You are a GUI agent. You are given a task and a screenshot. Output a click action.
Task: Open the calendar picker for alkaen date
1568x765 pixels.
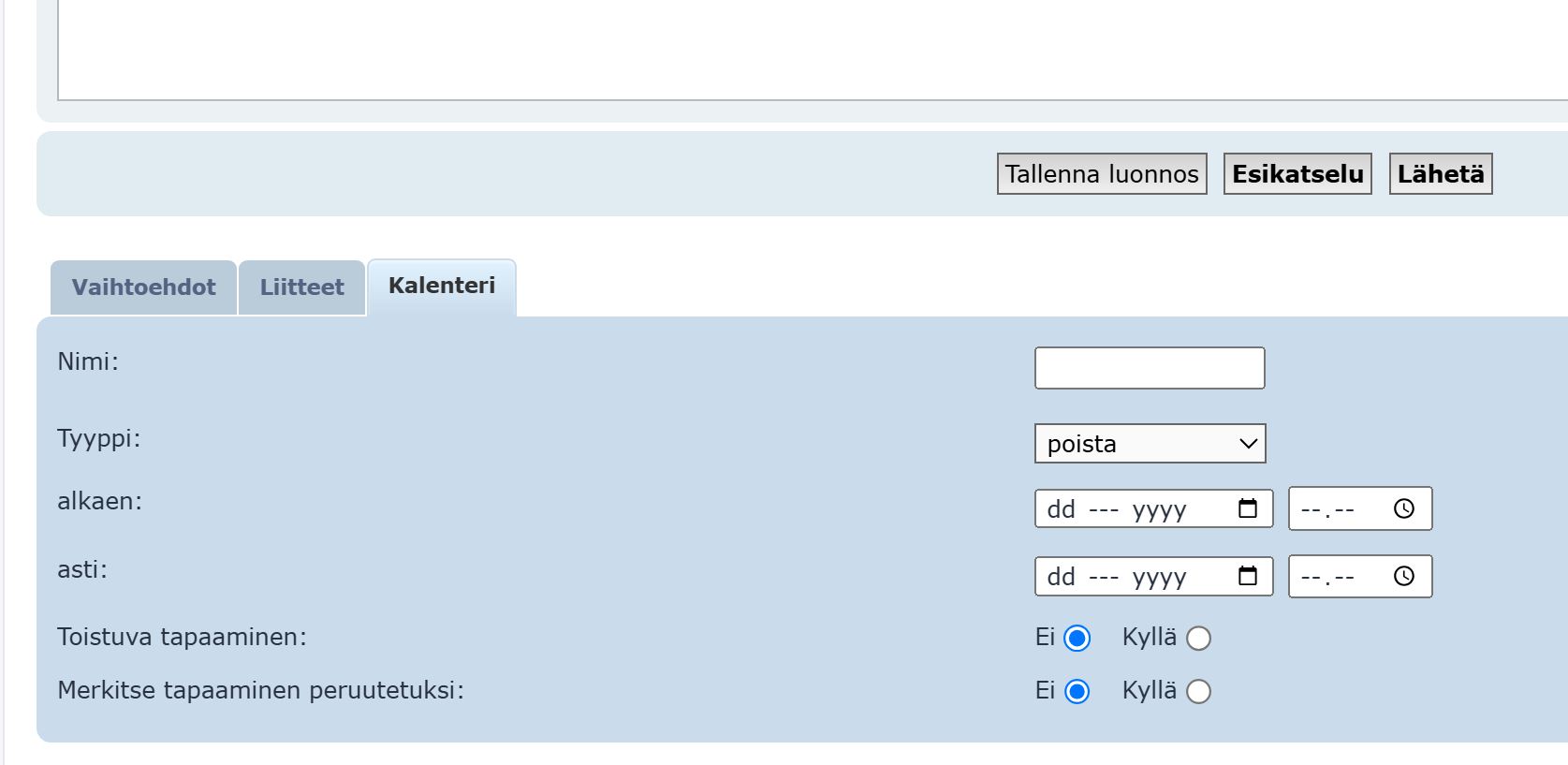coord(1247,508)
